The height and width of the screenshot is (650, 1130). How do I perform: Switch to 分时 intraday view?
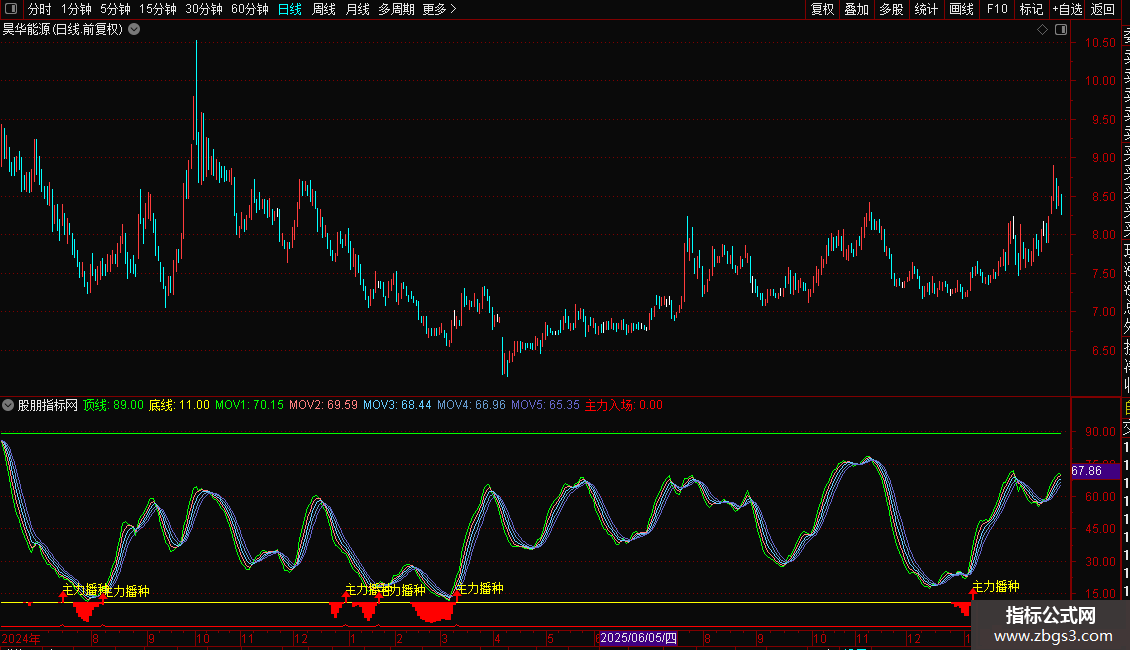point(40,9)
